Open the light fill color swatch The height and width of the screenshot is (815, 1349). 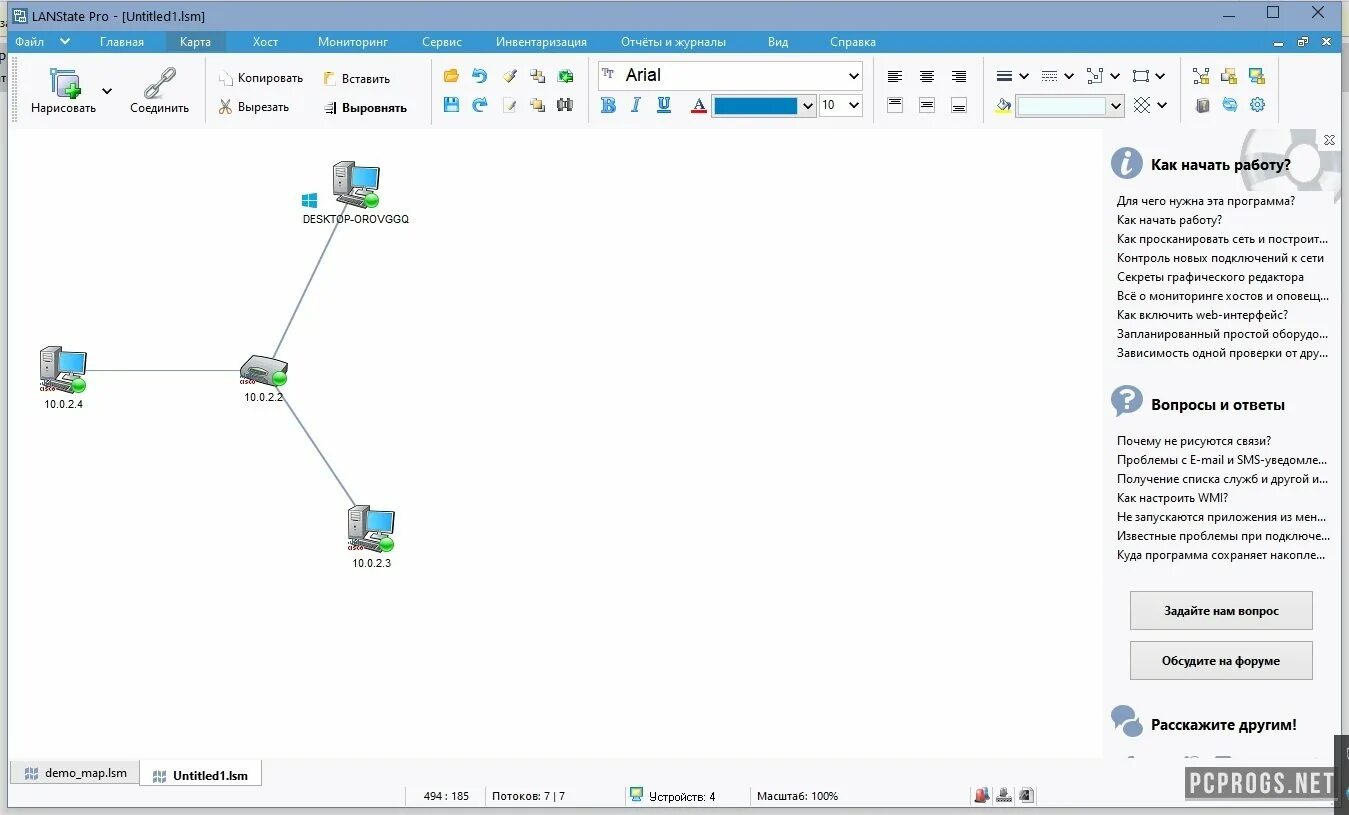(1070, 105)
